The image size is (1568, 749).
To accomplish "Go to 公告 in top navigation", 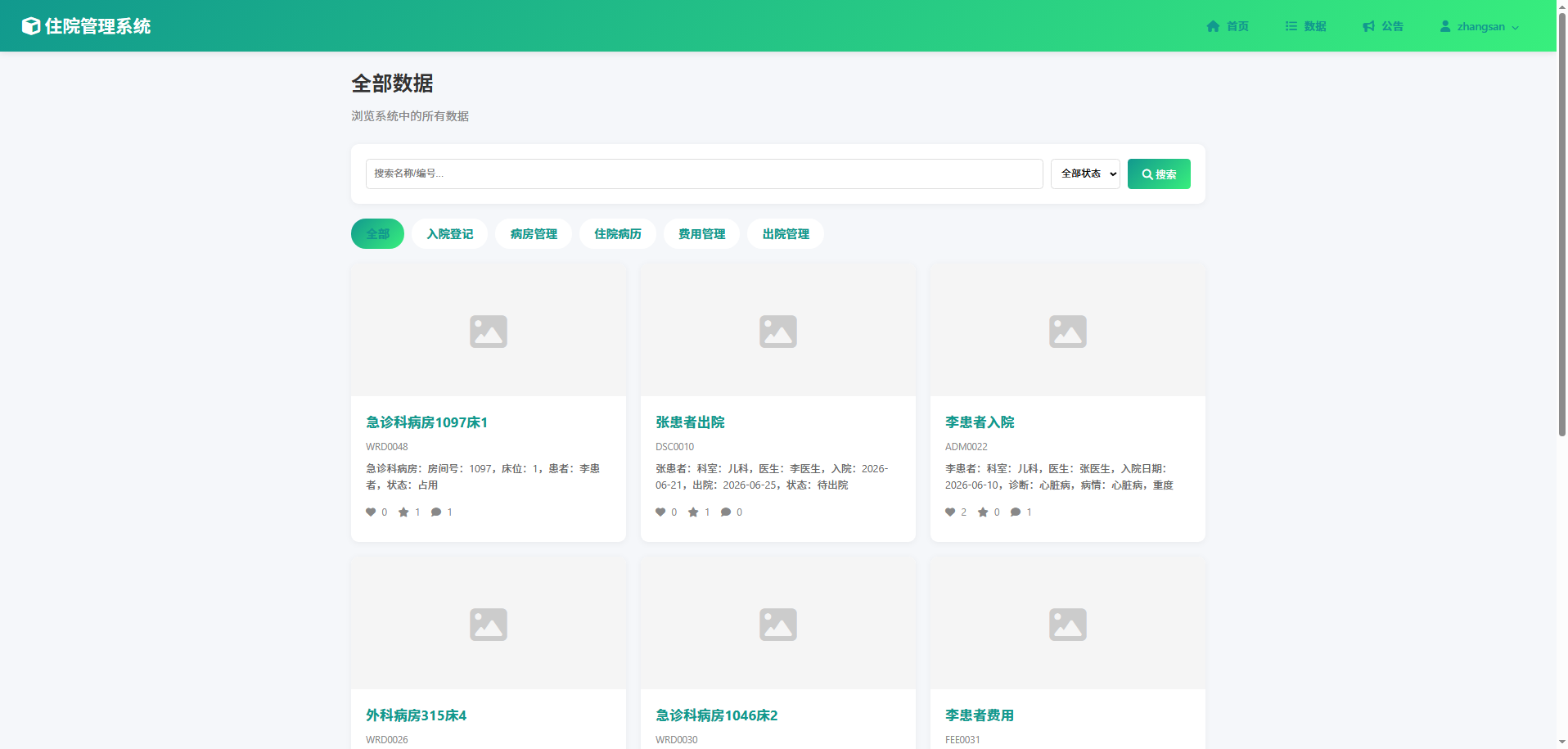I will (x=1383, y=26).
